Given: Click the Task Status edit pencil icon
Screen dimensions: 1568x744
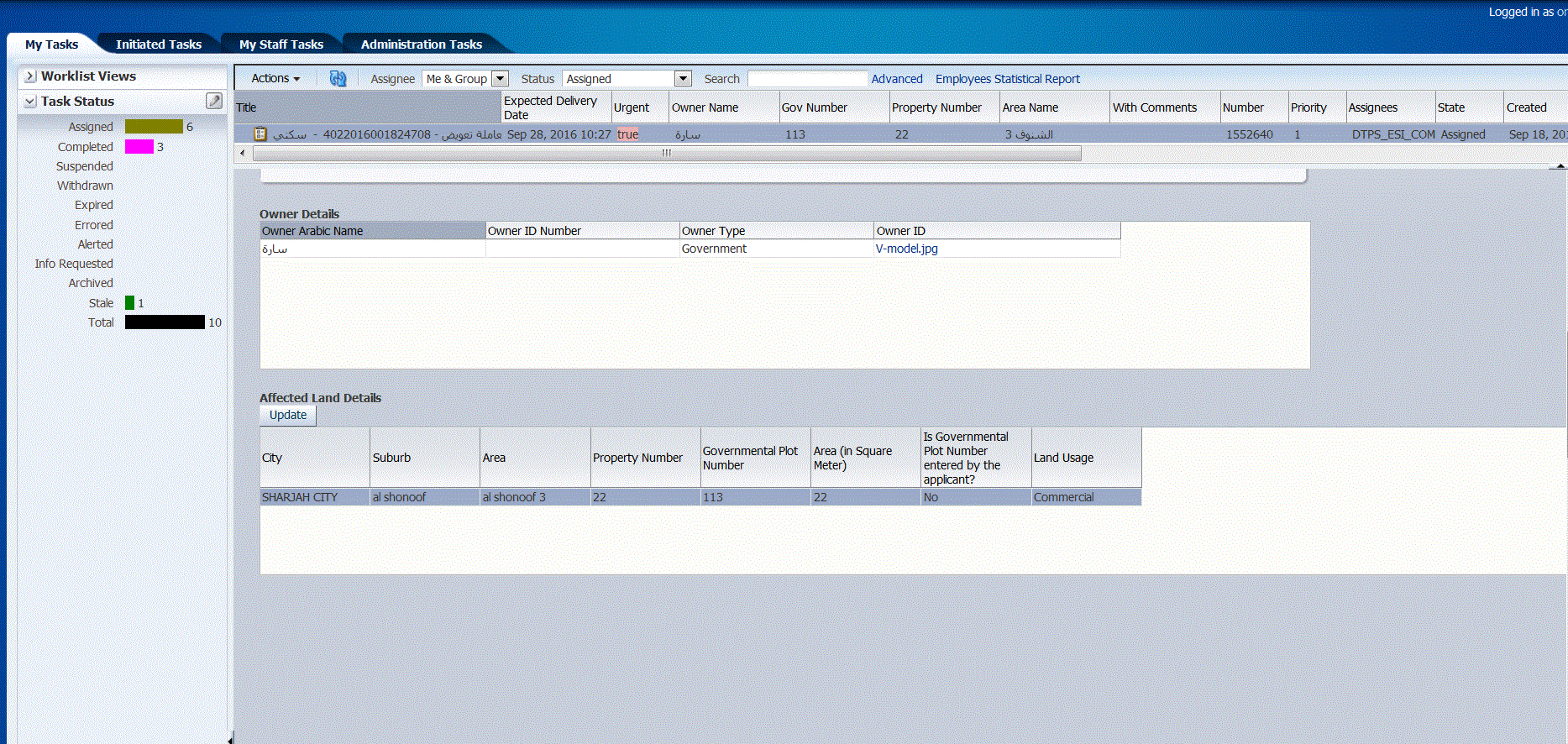Looking at the screenshot, I should [214, 101].
